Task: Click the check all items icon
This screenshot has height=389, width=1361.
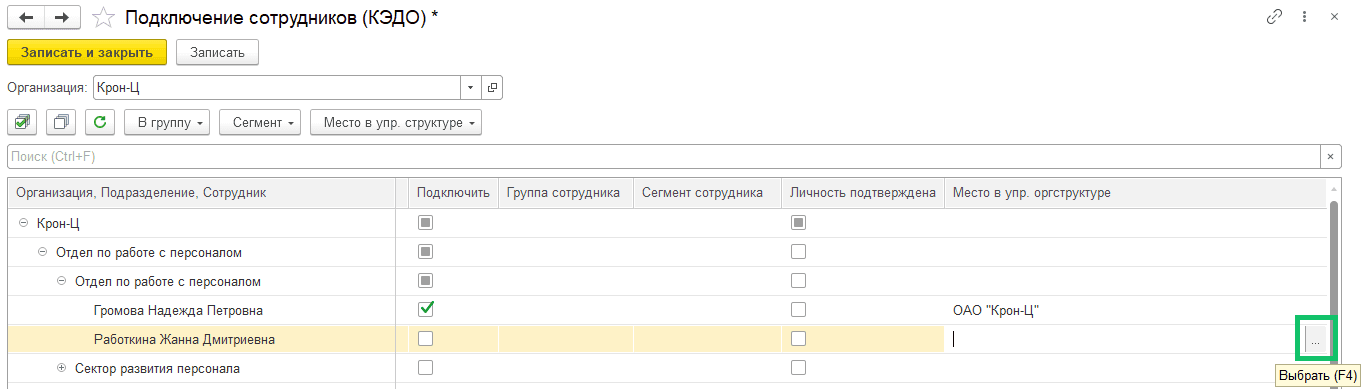Action: click(23, 123)
